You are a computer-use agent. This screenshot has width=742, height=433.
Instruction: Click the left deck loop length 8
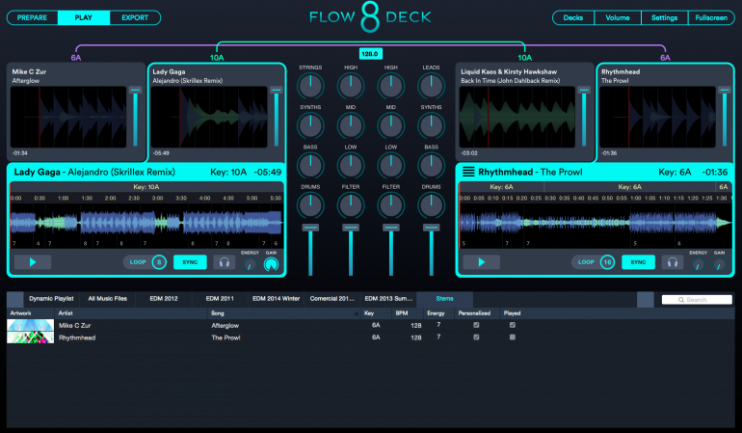click(159, 262)
